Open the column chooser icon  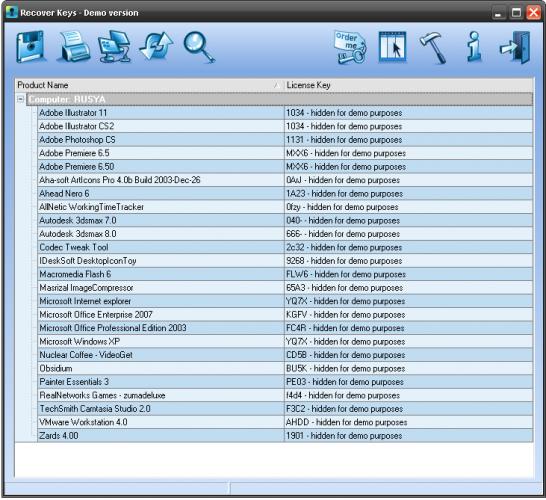[392, 47]
